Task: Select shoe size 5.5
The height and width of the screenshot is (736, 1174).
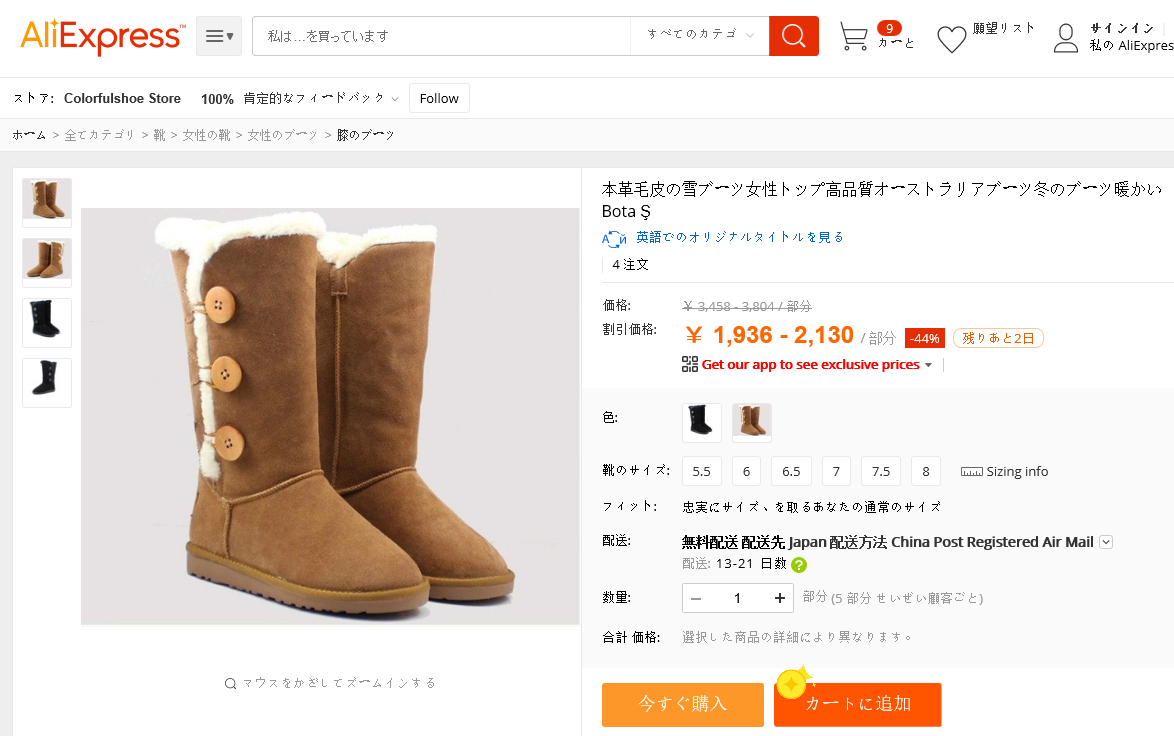Action: (702, 472)
